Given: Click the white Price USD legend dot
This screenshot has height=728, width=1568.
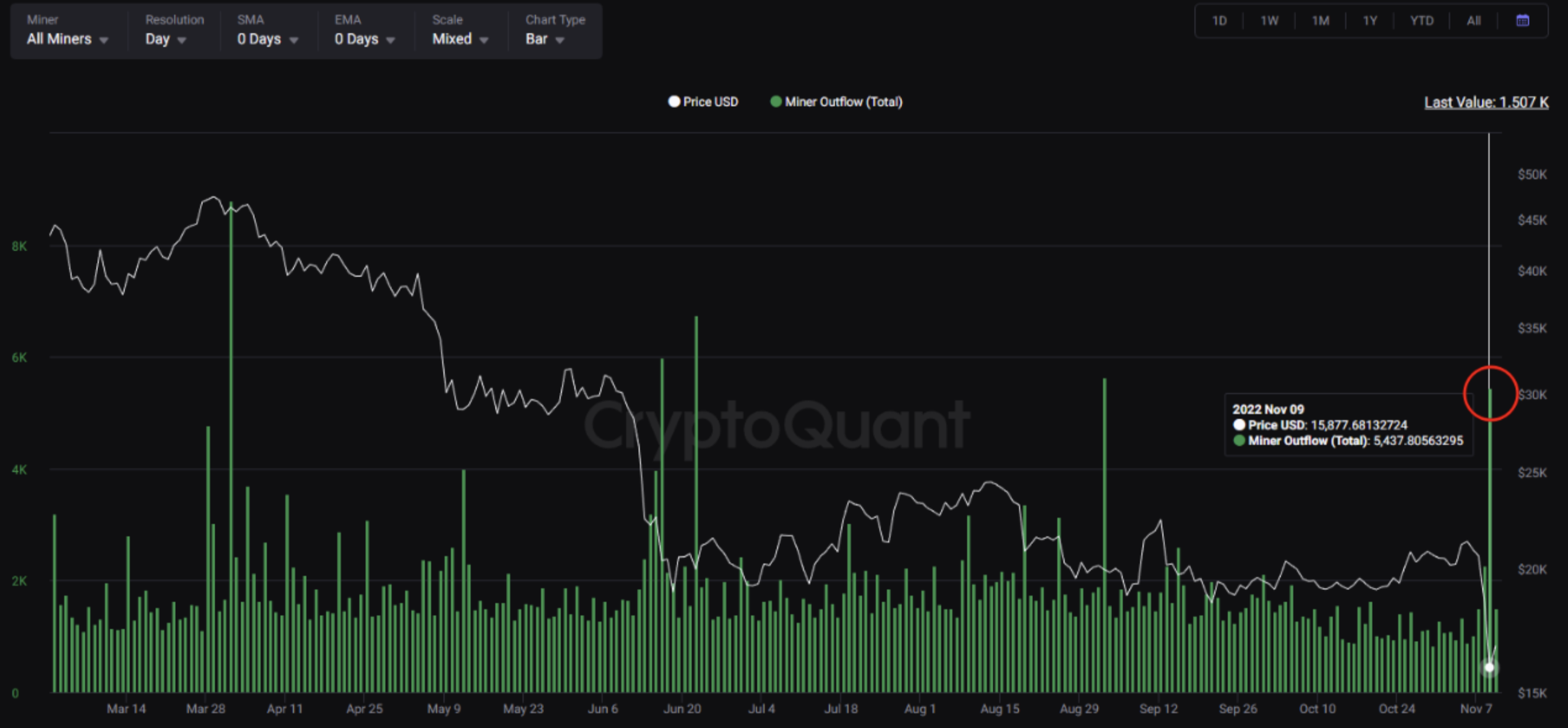Looking at the screenshot, I should (x=673, y=101).
